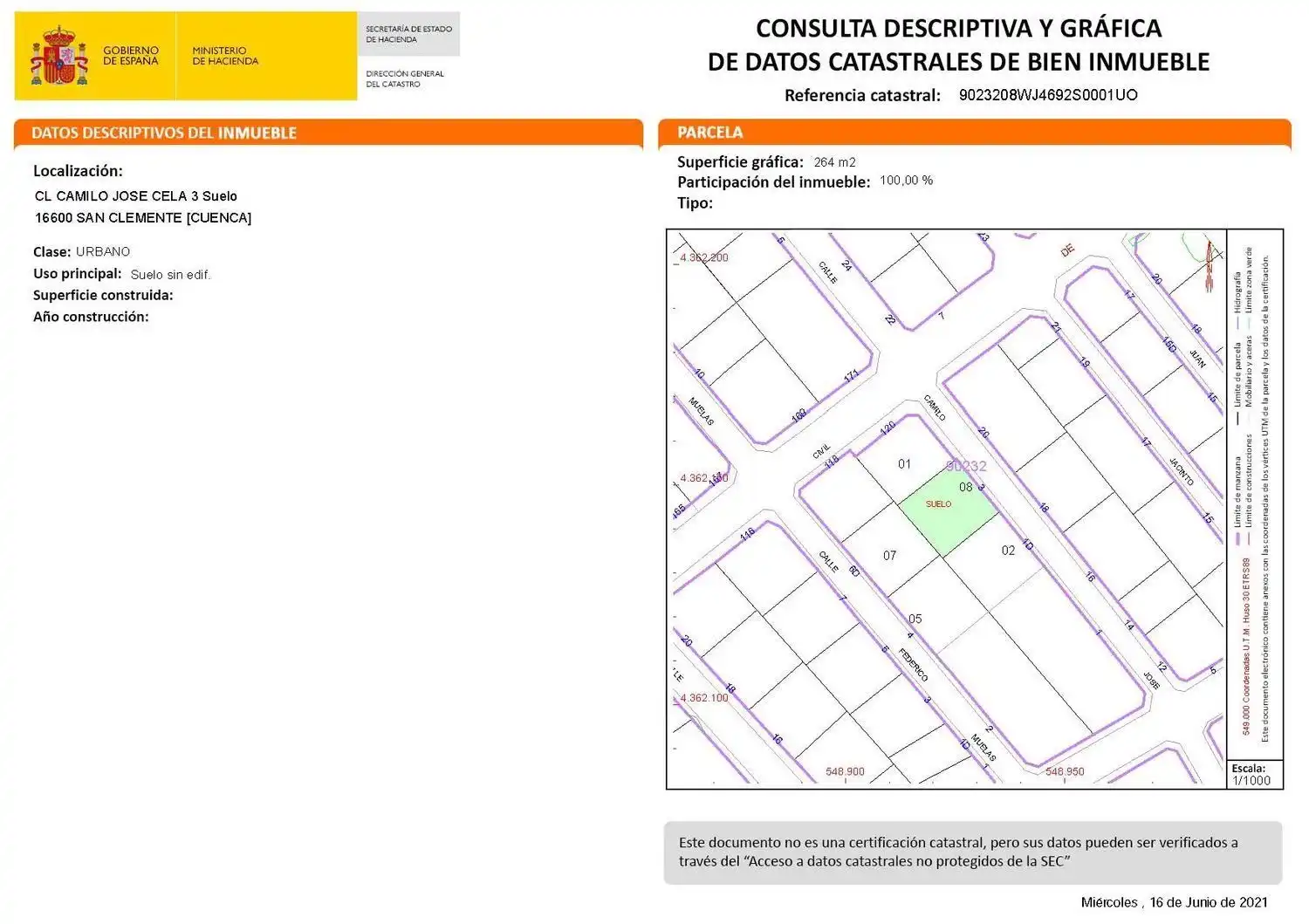Click the block label '90232' on map

pos(966,467)
